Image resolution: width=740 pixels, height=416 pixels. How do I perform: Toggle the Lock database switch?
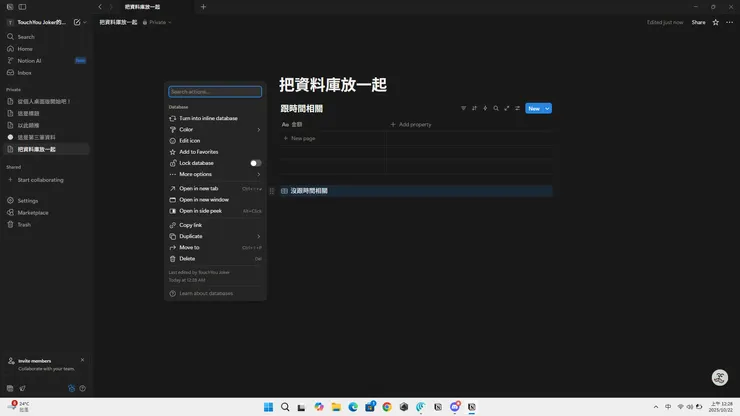pyautogui.click(x=255, y=163)
